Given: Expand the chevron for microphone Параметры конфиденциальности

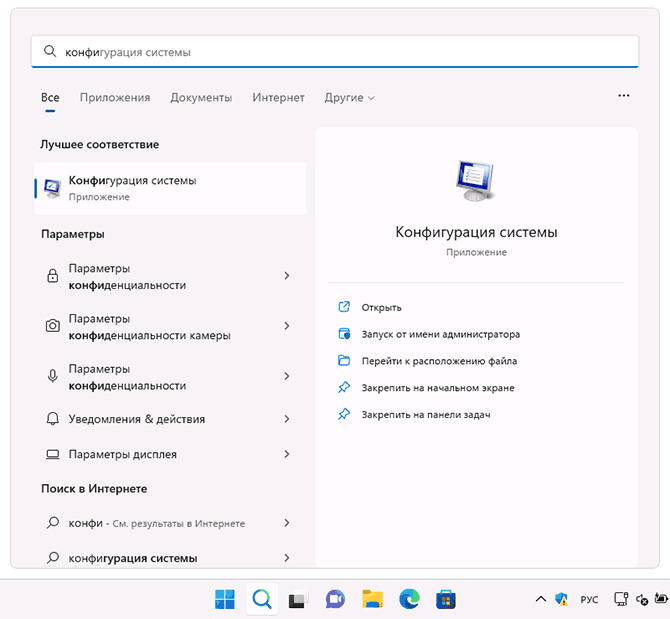Looking at the screenshot, I should pos(287,376).
